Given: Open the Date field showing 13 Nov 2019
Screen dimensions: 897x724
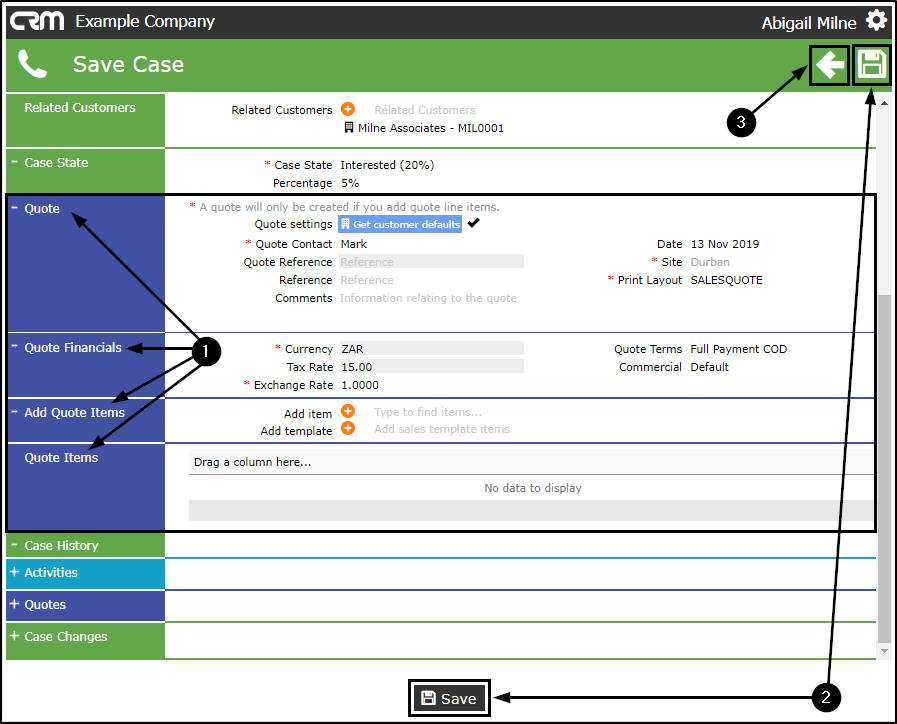Looking at the screenshot, I should pos(724,244).
